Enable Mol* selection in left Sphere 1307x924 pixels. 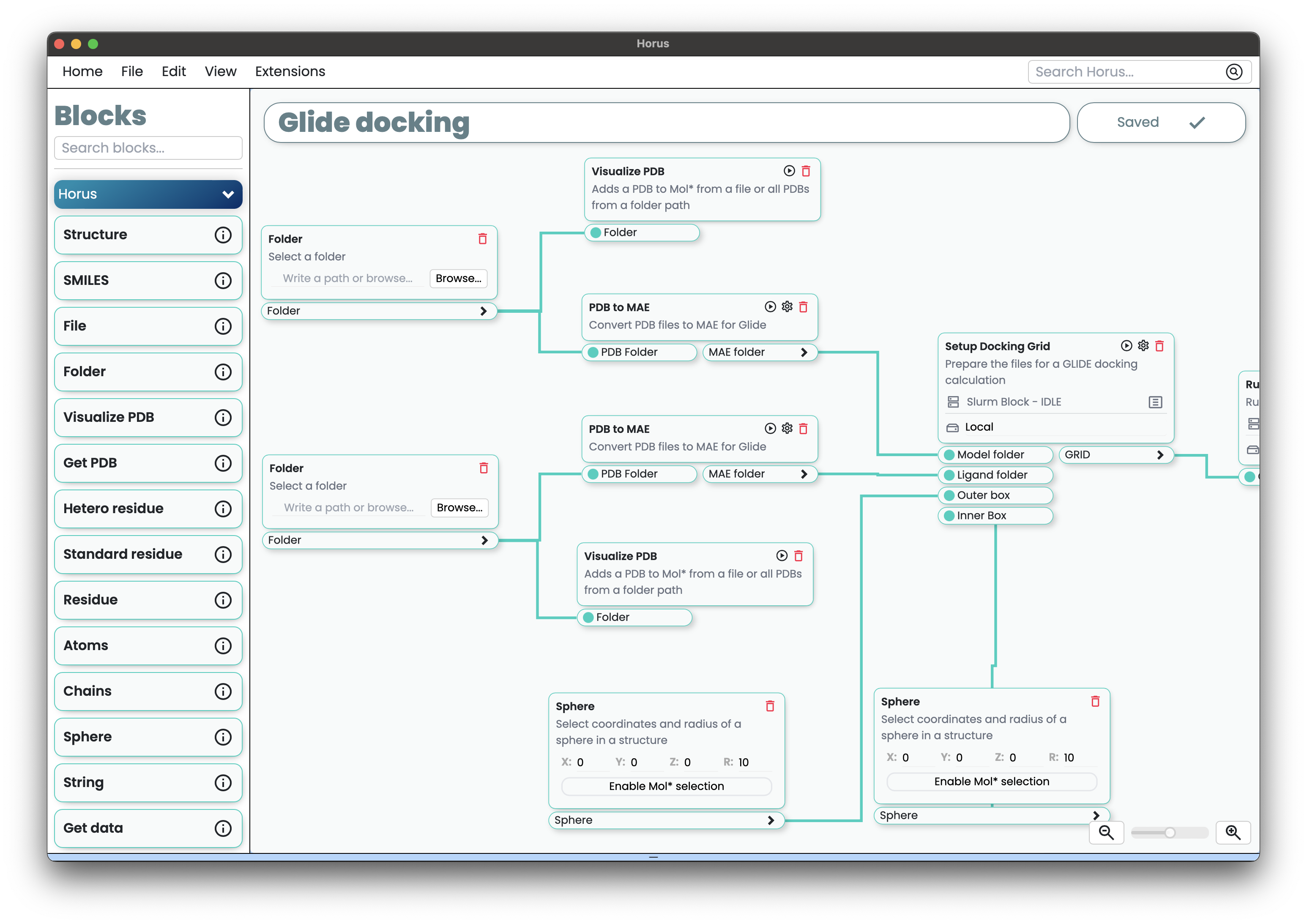(667, 786)
